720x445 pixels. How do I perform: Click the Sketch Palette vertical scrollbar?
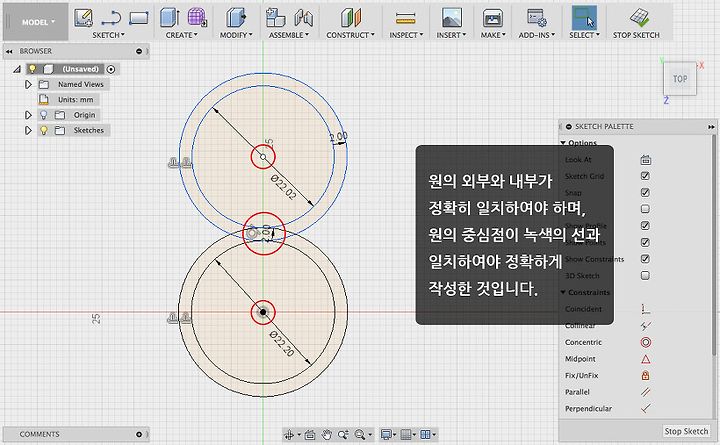(714, 246)
